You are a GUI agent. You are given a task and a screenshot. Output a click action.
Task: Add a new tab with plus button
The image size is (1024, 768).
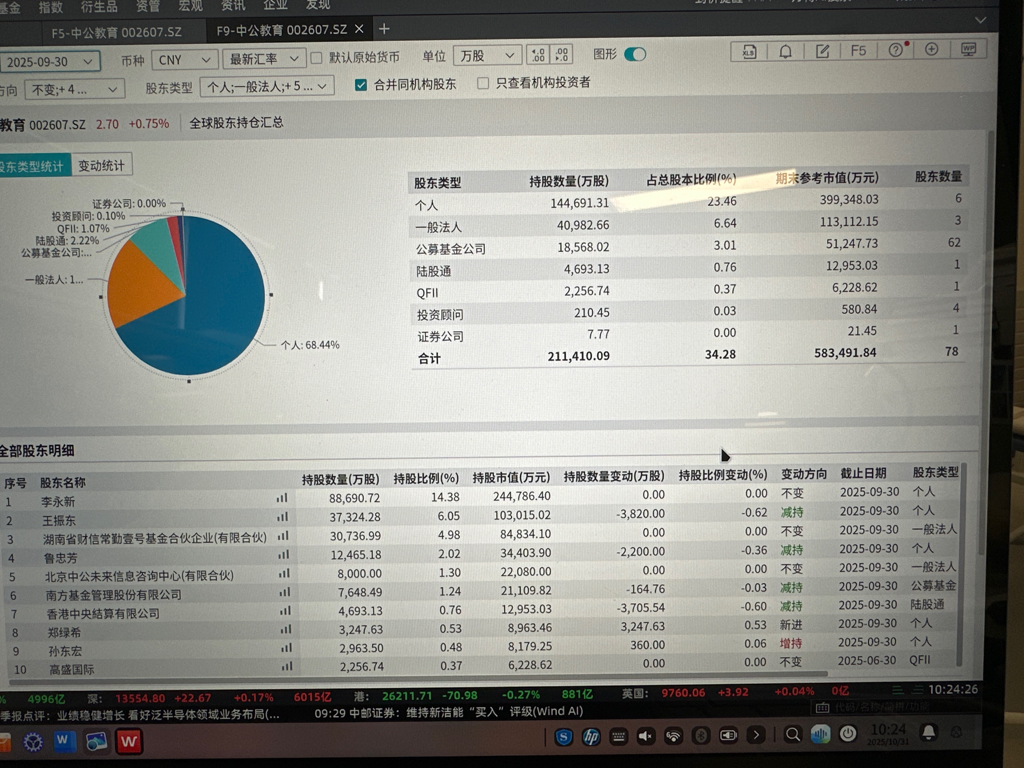385,29
